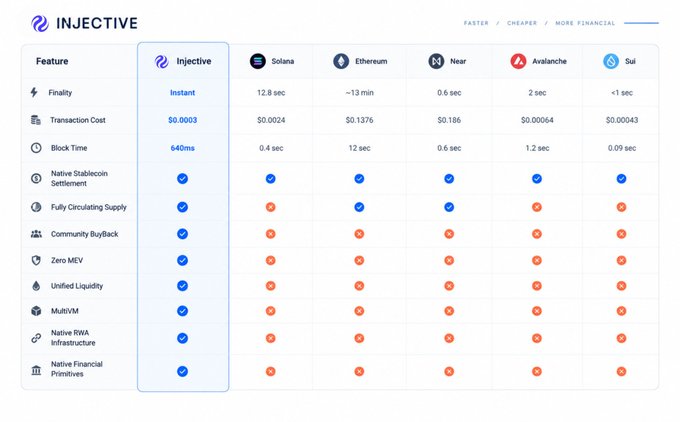Click the Injective column logo icon
The image size is (680, 422).
pos(162,62)
